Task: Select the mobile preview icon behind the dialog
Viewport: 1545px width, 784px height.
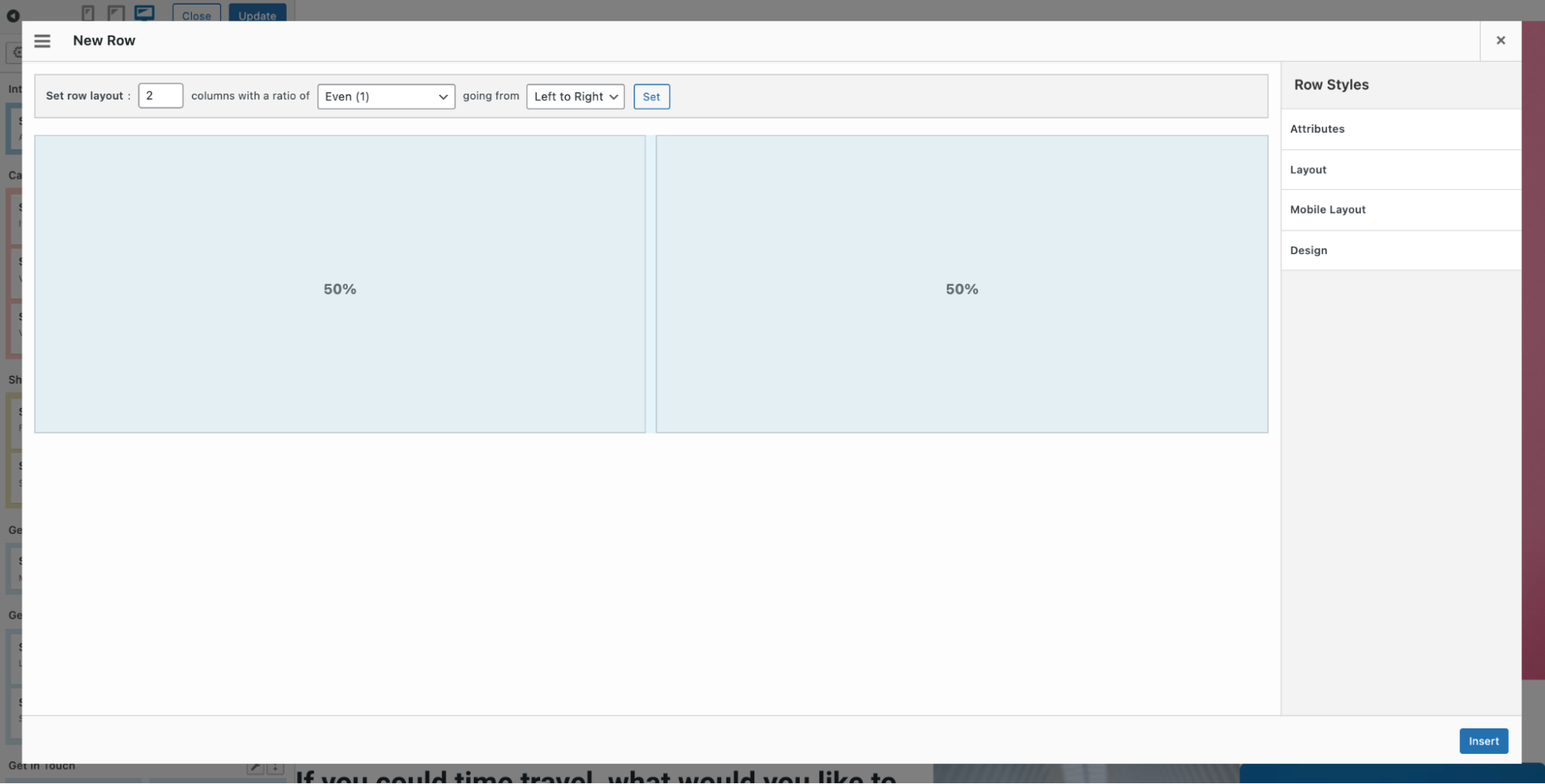Action: [x=88, y=13]
